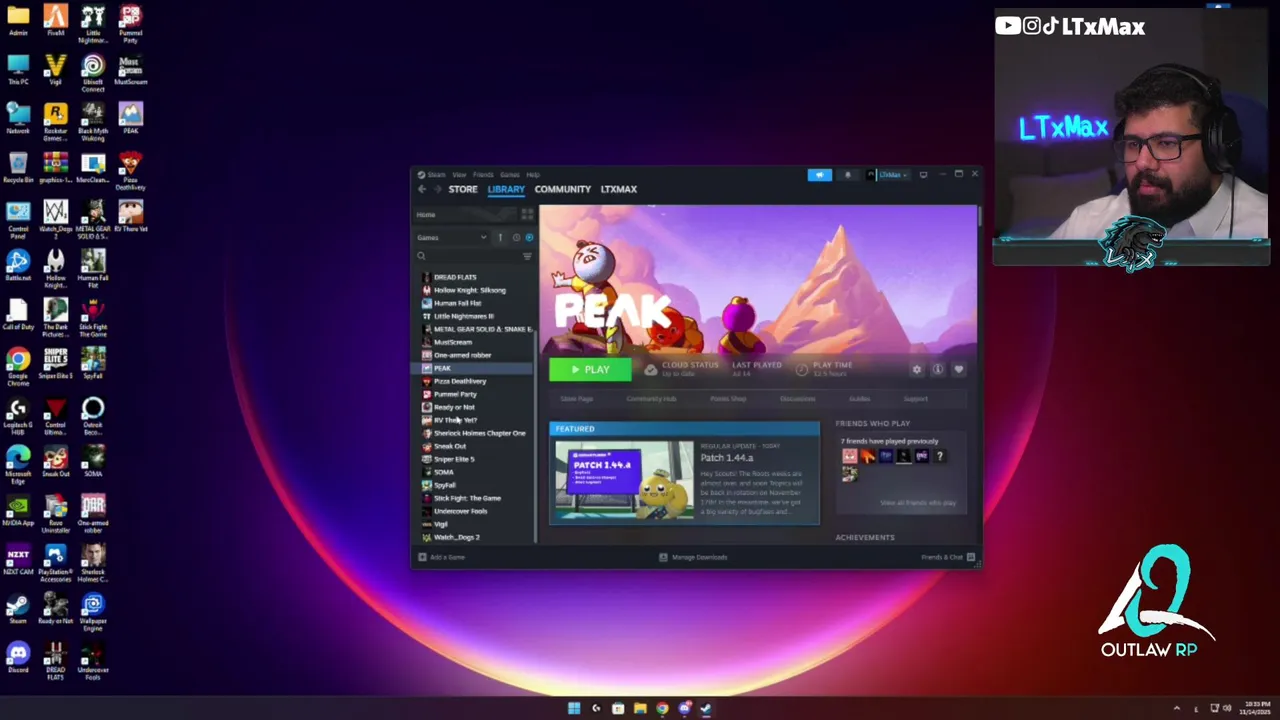
Task: Open the Patch 1.44.a news title
Action: pos(727,458)
